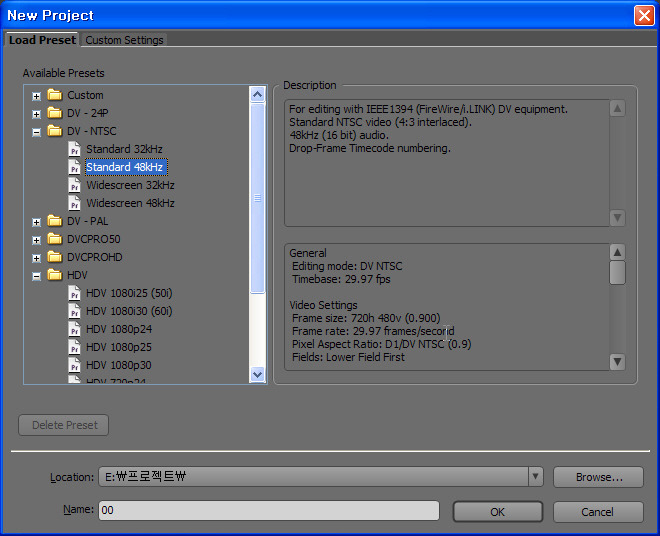Click the HDV 1080p30 preset file icon
The height and width of the screenshot is (536, 660).
[75, 365]
